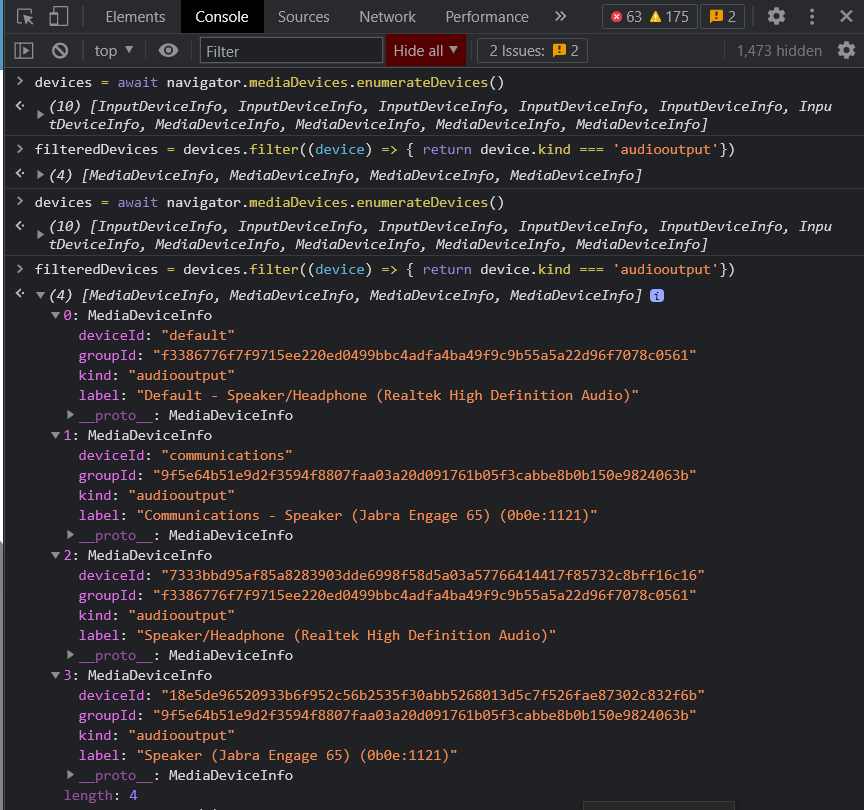Viewport: 864px width, 810px height.
Task: Select the Inspect element tool
Action: click(25, 16)
